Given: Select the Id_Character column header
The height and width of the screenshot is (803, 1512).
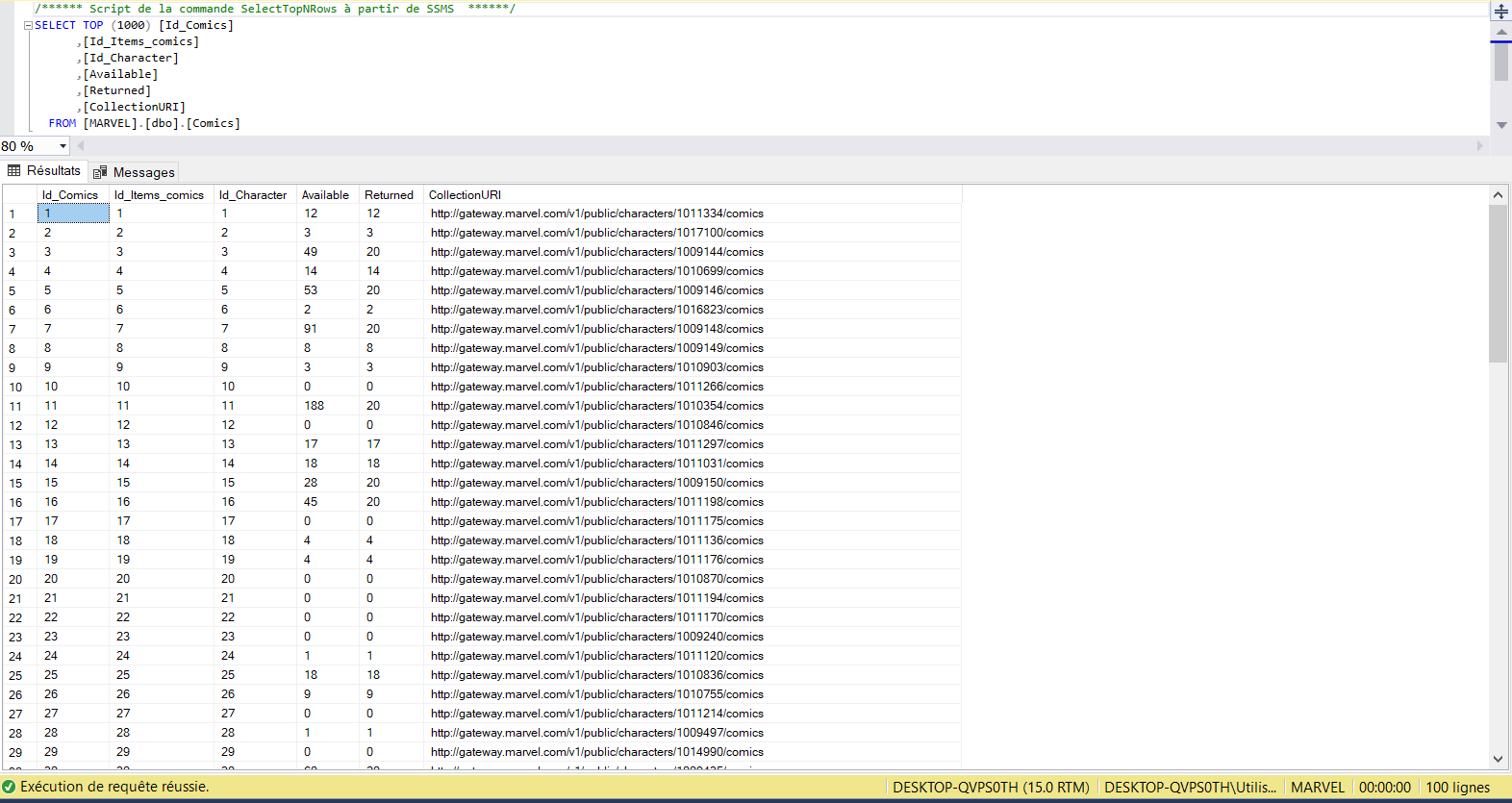Looking at the screenshot, I should click(255, 195).
